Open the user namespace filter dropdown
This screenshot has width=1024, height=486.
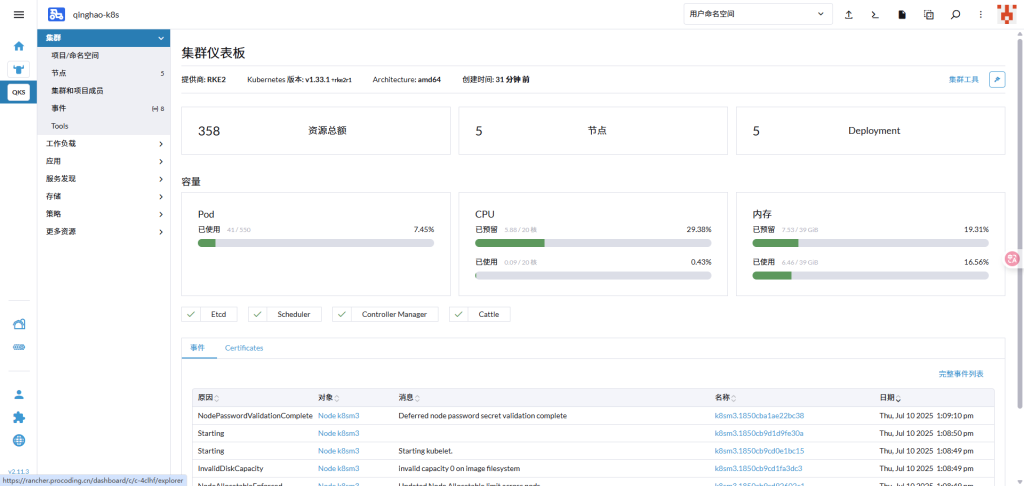[x=757, y=14]
